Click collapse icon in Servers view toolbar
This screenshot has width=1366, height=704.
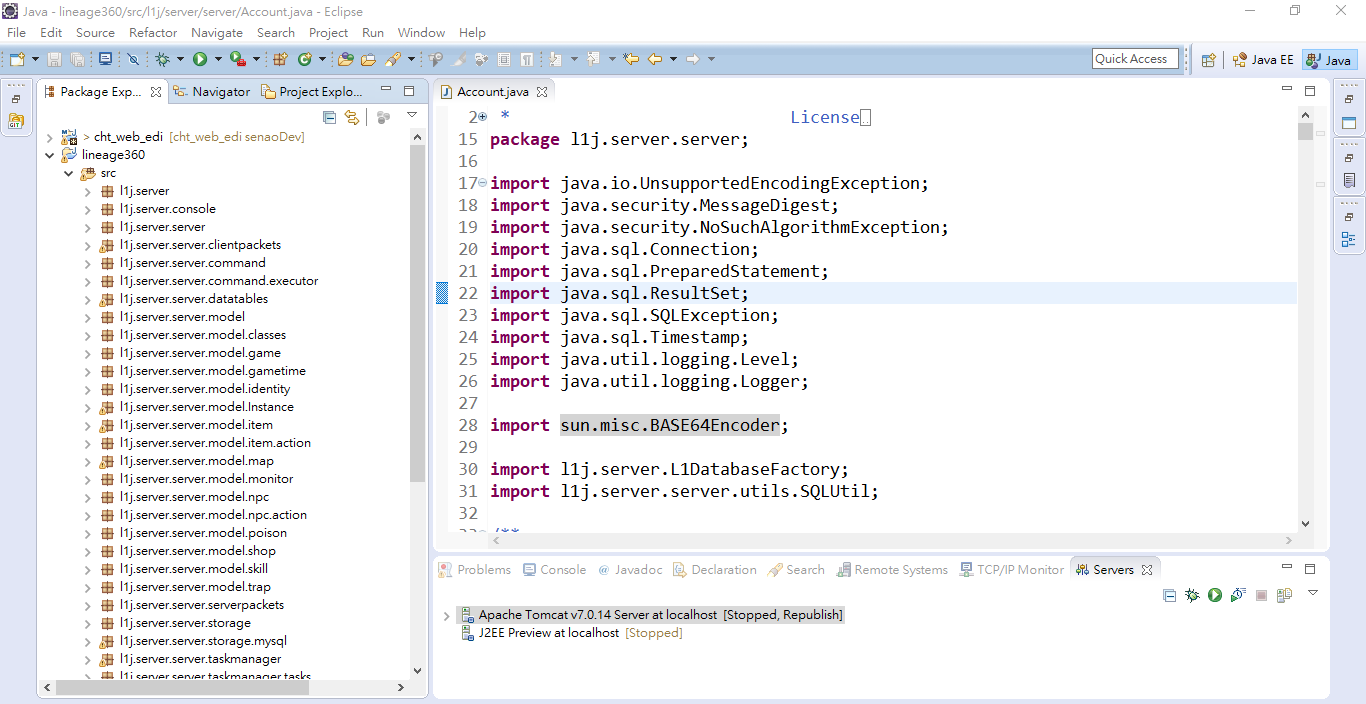1169,595
